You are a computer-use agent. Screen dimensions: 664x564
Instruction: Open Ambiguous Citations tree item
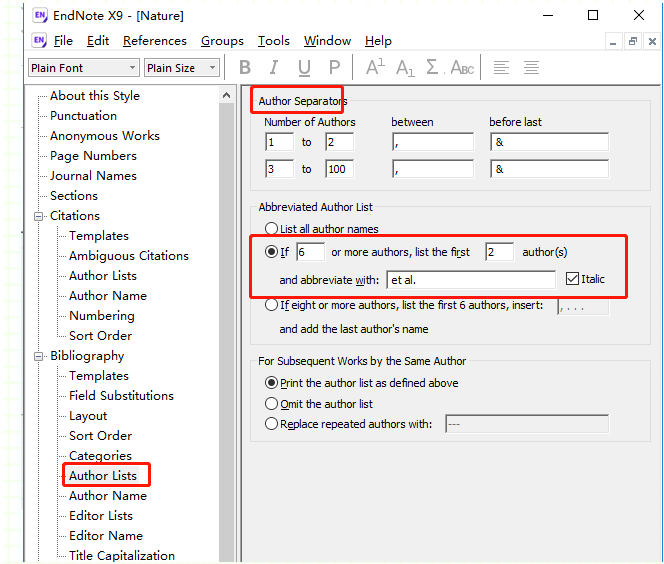tap(129, 255)
